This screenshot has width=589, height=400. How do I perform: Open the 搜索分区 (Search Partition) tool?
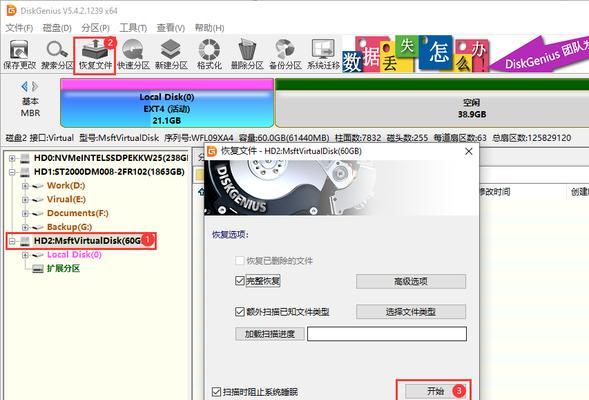coord(57,54)
